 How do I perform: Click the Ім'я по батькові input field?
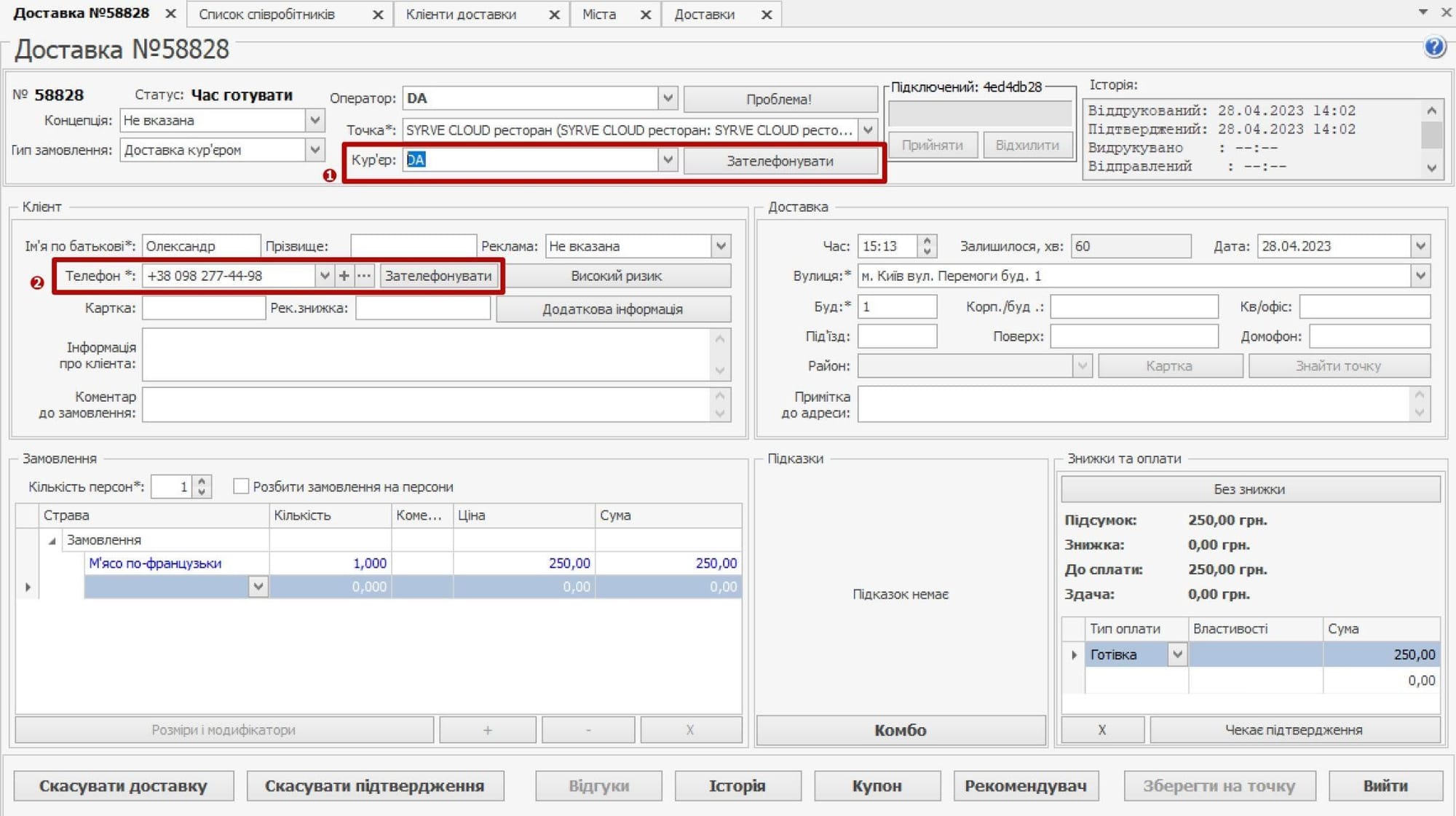(x=201, y=246)
